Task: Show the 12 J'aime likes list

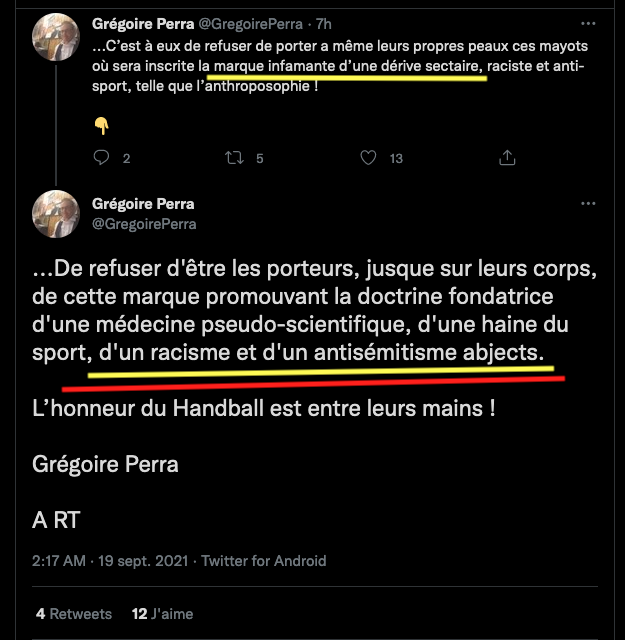Action: (x=162, y=613)
